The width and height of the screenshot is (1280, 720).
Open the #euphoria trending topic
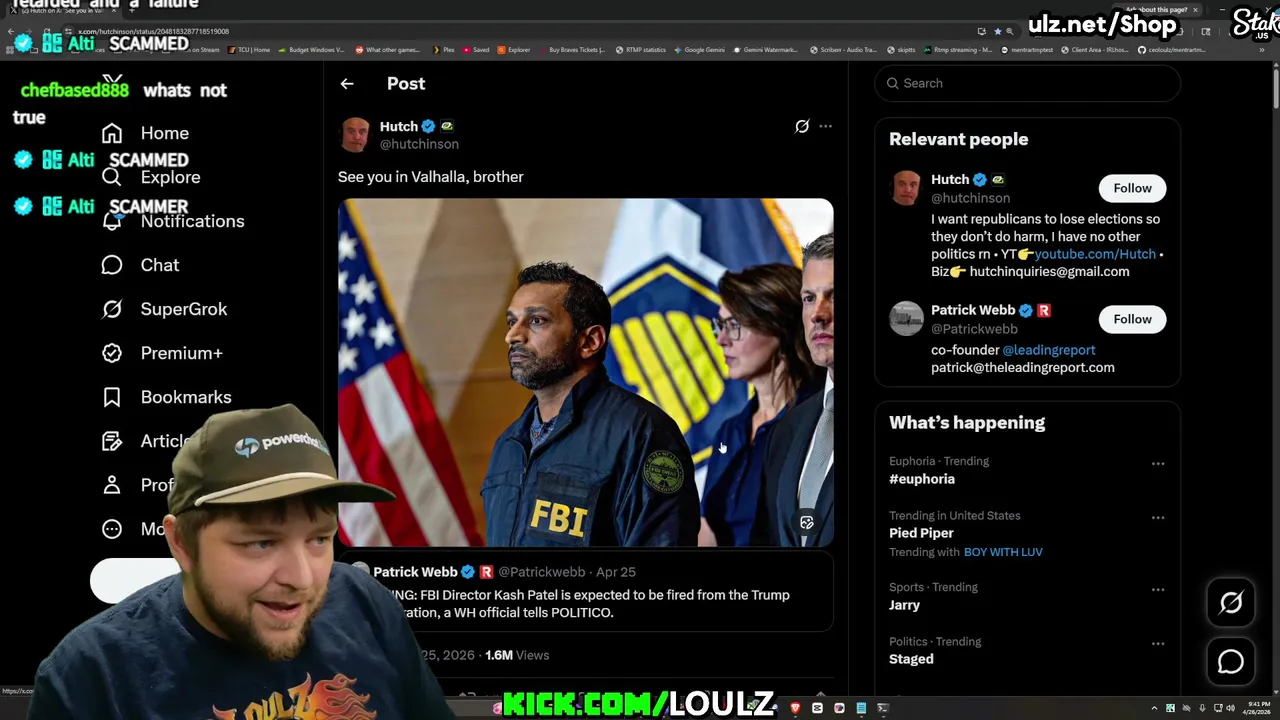pos(922,479)
